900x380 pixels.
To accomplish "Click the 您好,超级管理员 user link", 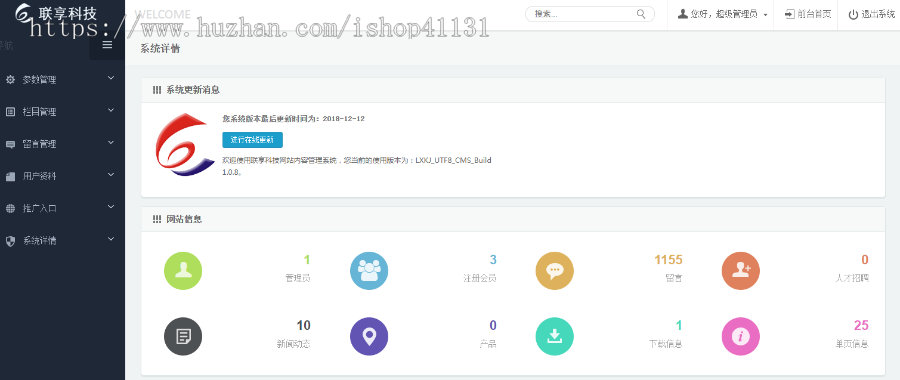I will pos(724,14).
